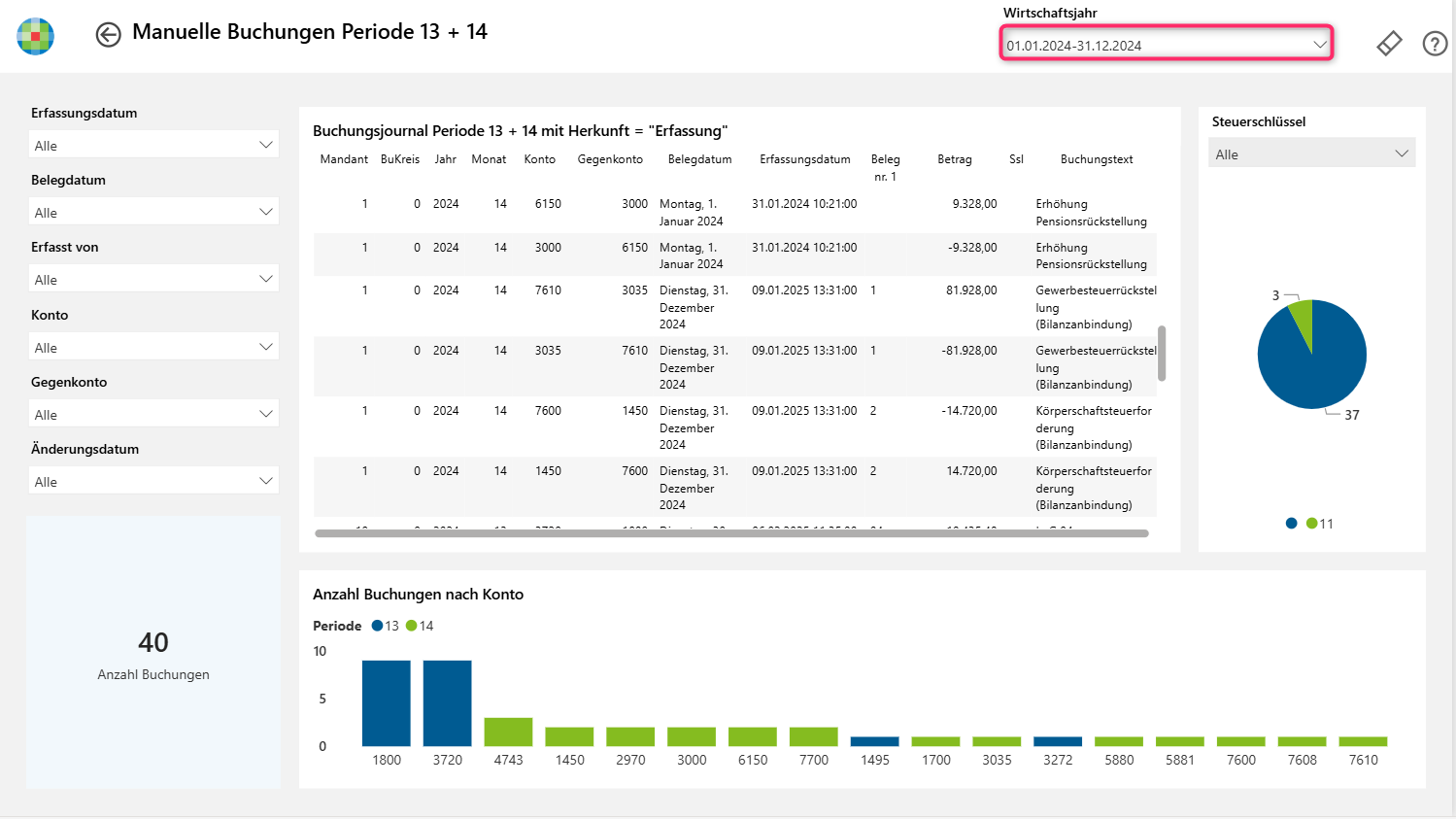Screen dimensions: 1456x819
Task: Select the bar for Konto 1495
Action: coord(875,741)
